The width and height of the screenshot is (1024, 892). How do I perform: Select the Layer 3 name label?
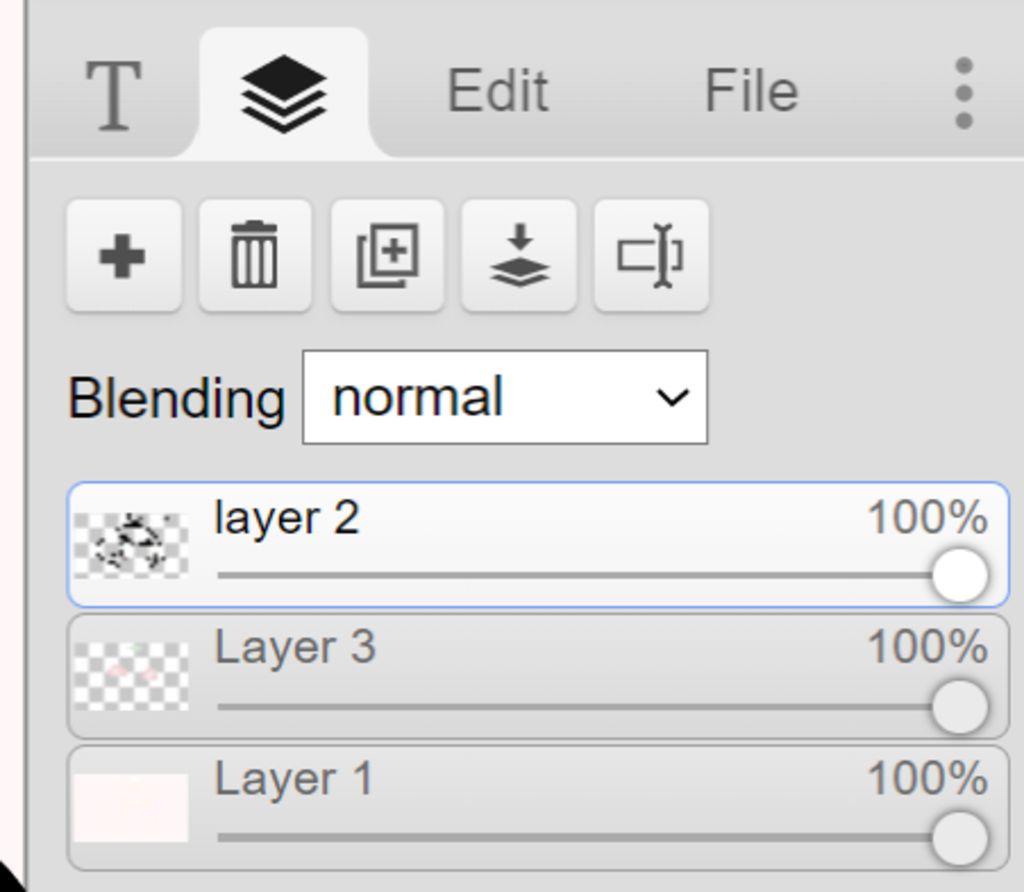[295, 647]
